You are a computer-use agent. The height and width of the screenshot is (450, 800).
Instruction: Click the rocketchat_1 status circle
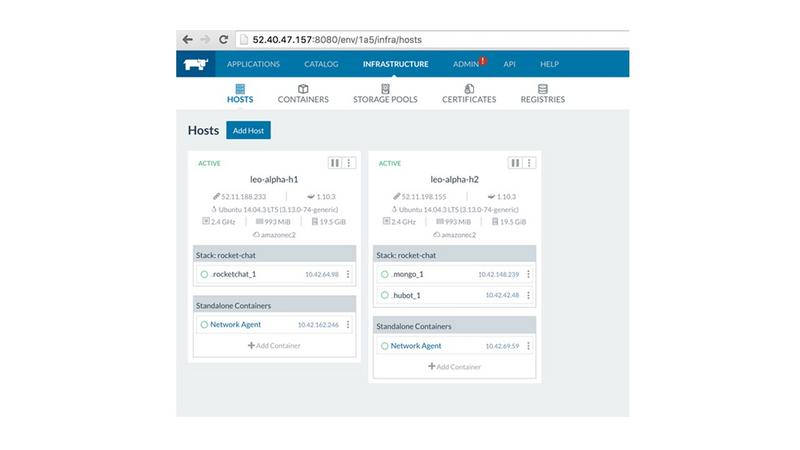click(204, 274)
